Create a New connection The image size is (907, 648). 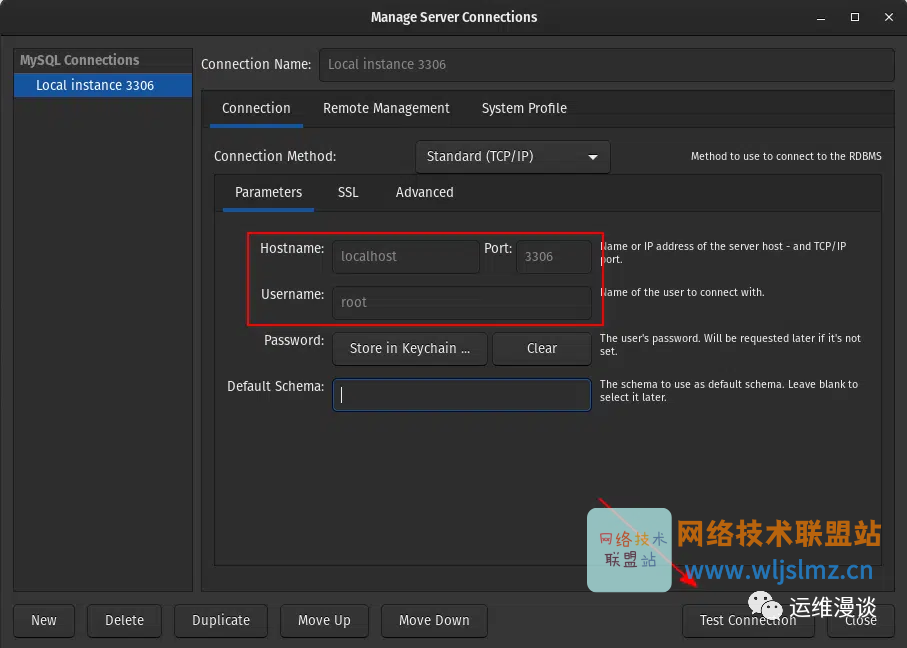tap(44, 620)
